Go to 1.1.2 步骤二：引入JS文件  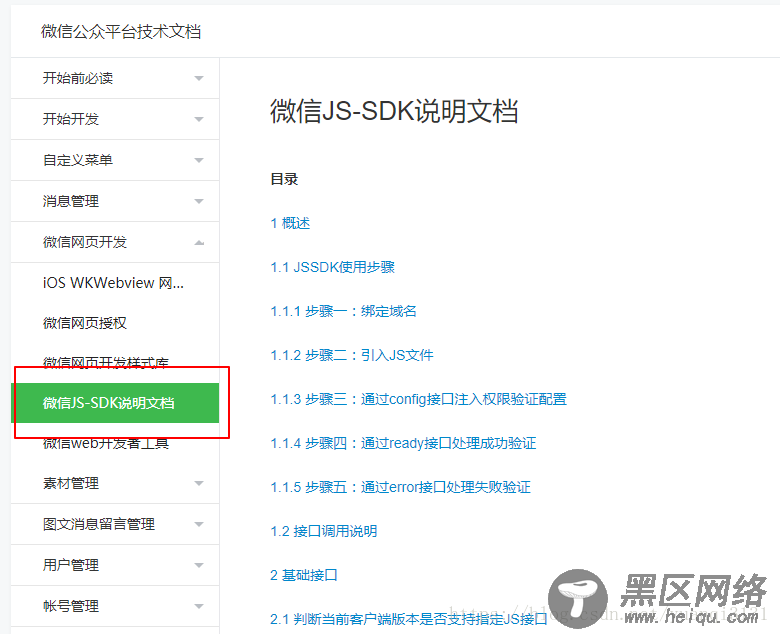click(x=352, y=355)
